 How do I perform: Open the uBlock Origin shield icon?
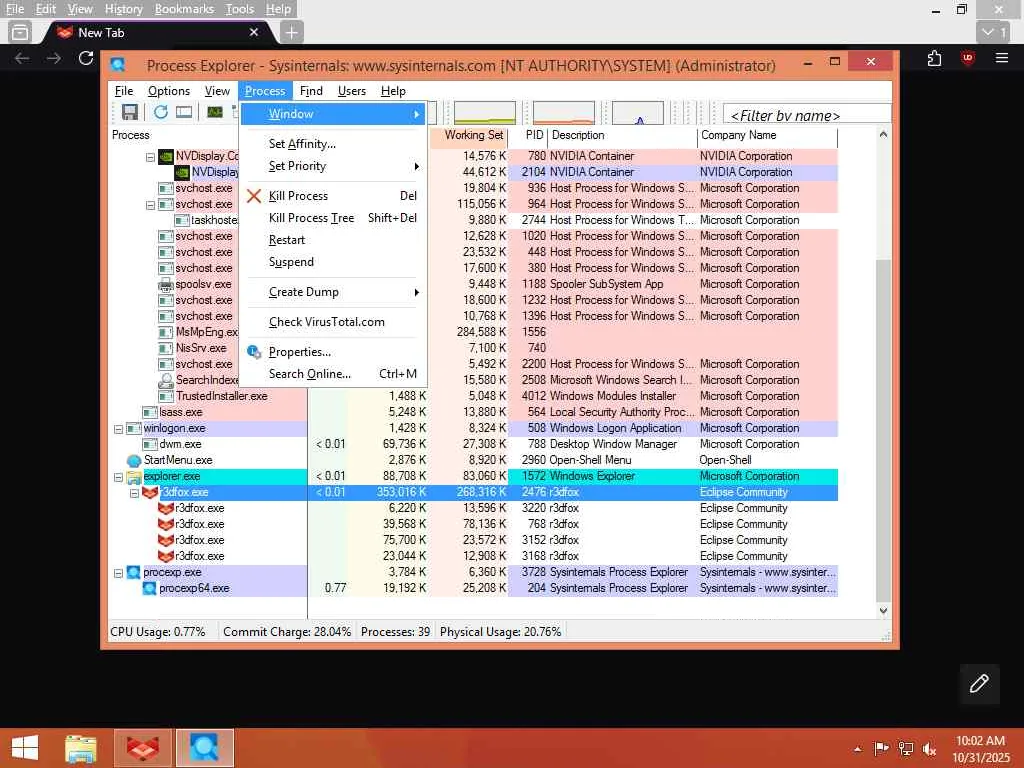click(x=968, y=58)
